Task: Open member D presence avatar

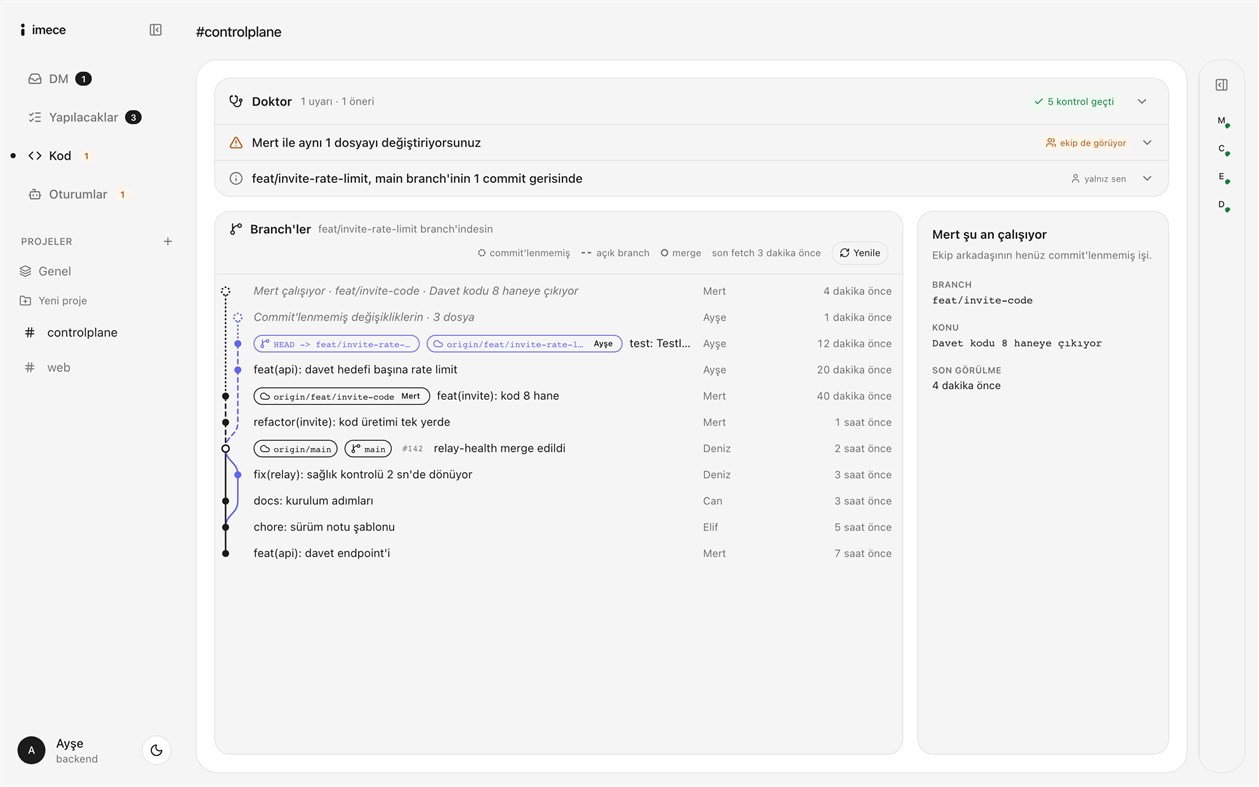Action: tap(1222, 205)
